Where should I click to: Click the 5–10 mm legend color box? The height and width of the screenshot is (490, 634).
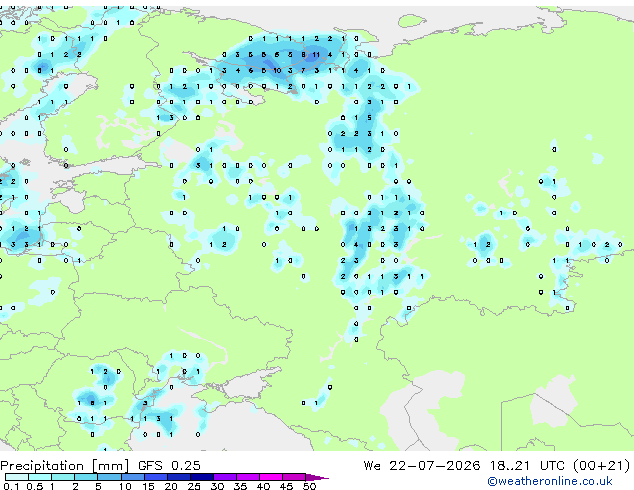pyautogui.click(x=109, y=477)
